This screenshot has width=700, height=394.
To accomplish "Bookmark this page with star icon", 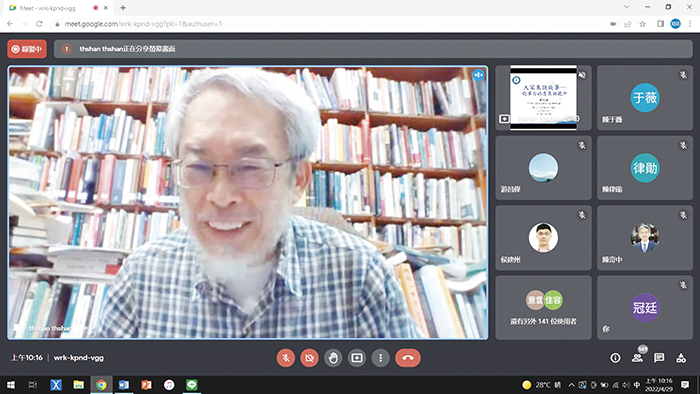I will coord(642,24).
